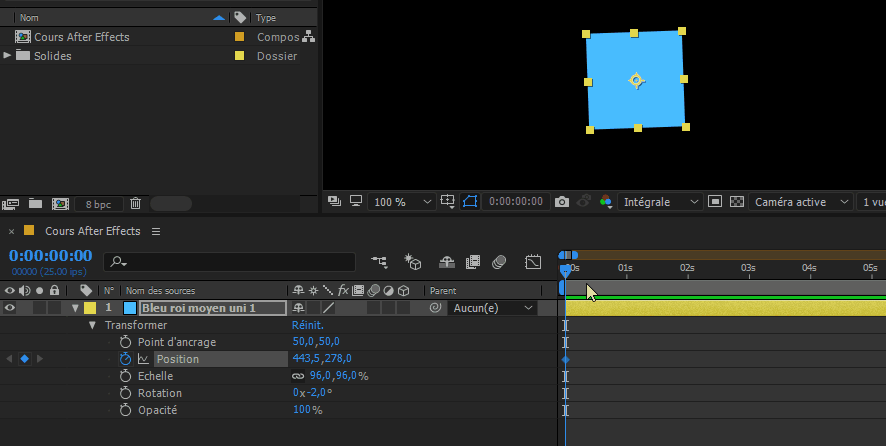Click the 8 bpc color depth button
The width and height of the screenshot is (886, 446).
(x=98, y=204)
